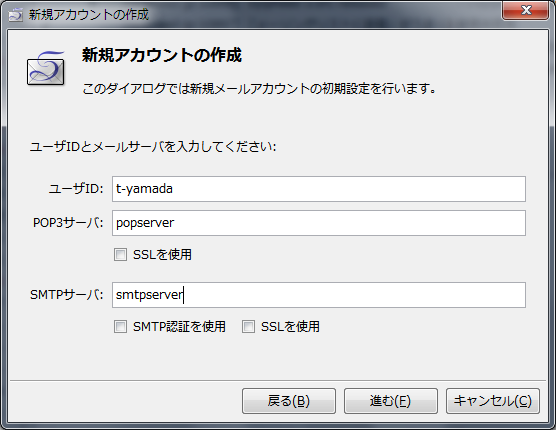Screen dimensions: 556x430
Task: Close the 新規アカウントの作成 dialog window
Action: click(x=525, y=10)
